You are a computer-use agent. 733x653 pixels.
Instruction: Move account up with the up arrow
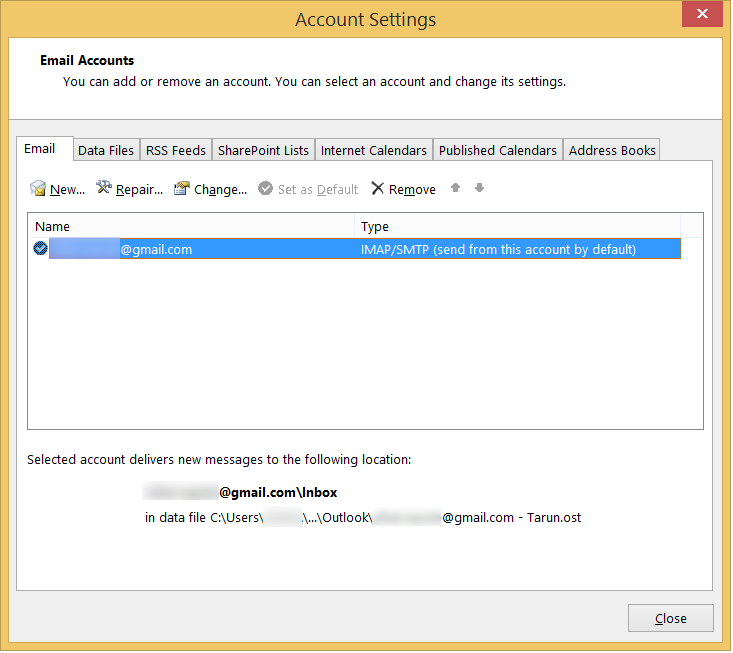pyautogui.click(x=456, y=188)
